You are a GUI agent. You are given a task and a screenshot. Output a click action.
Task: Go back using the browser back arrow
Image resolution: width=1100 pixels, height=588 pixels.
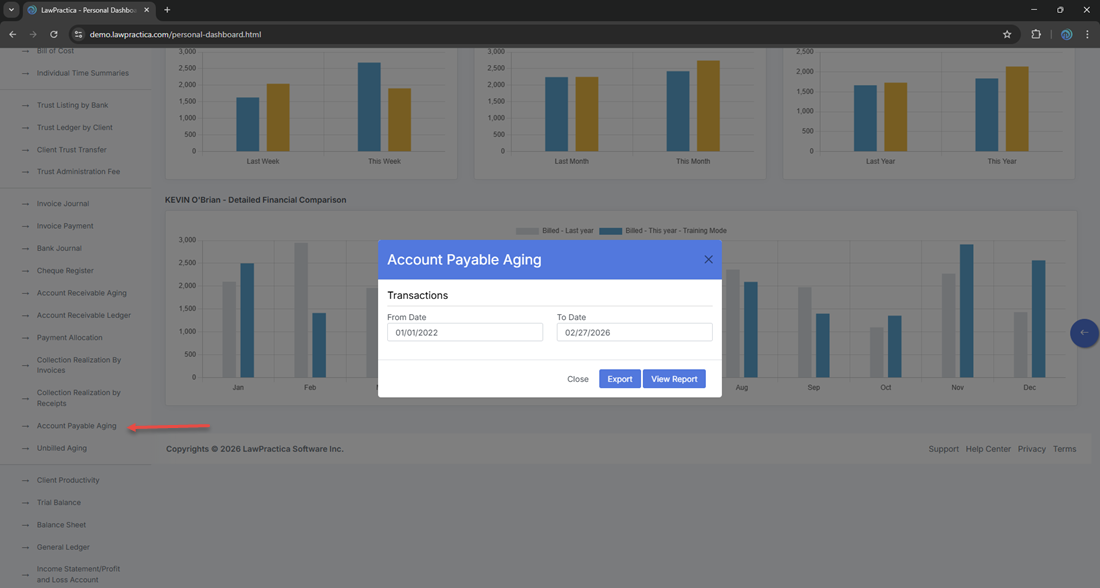click(12, 34)
